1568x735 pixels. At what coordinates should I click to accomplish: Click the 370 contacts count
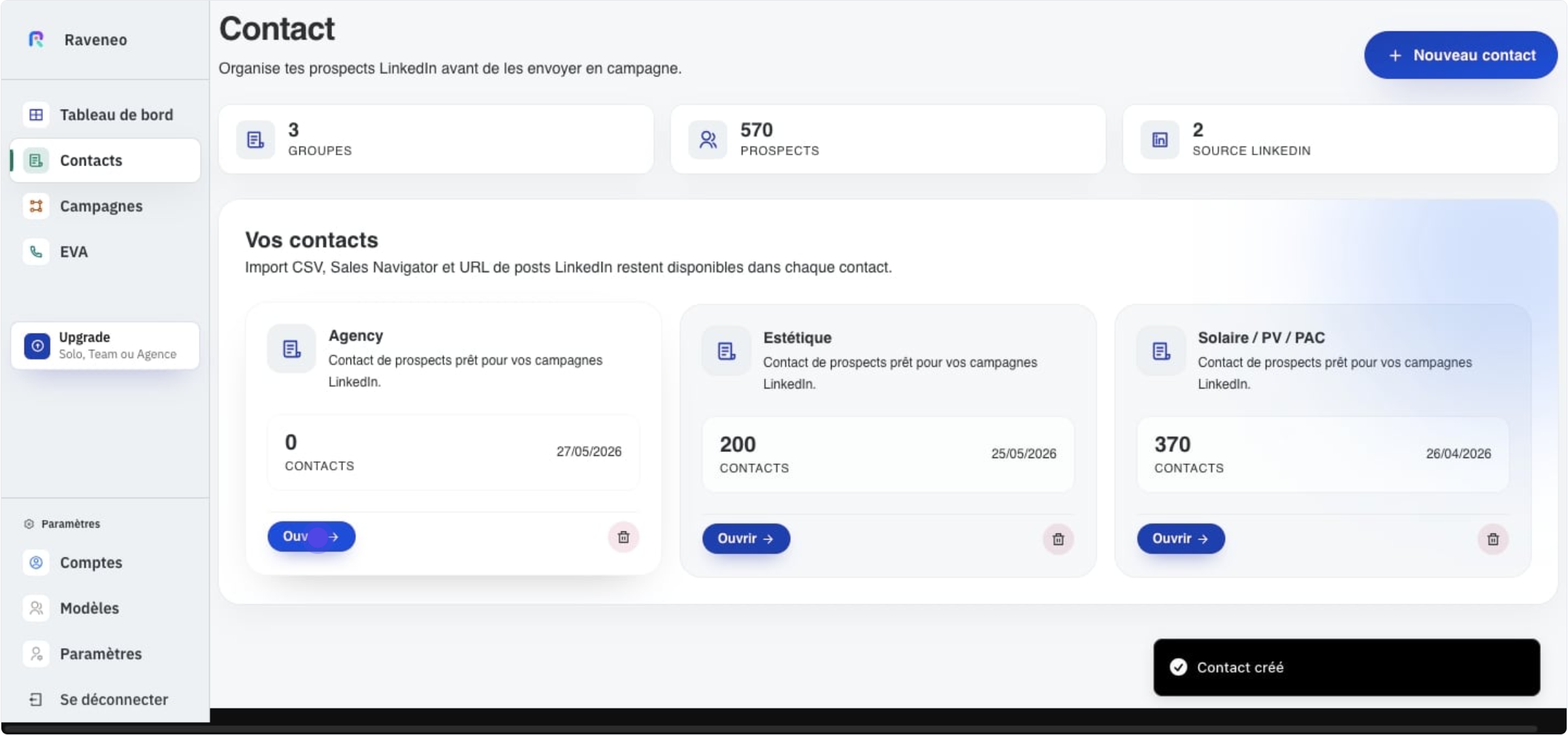pyautogui.click(x=1172, y=444)
